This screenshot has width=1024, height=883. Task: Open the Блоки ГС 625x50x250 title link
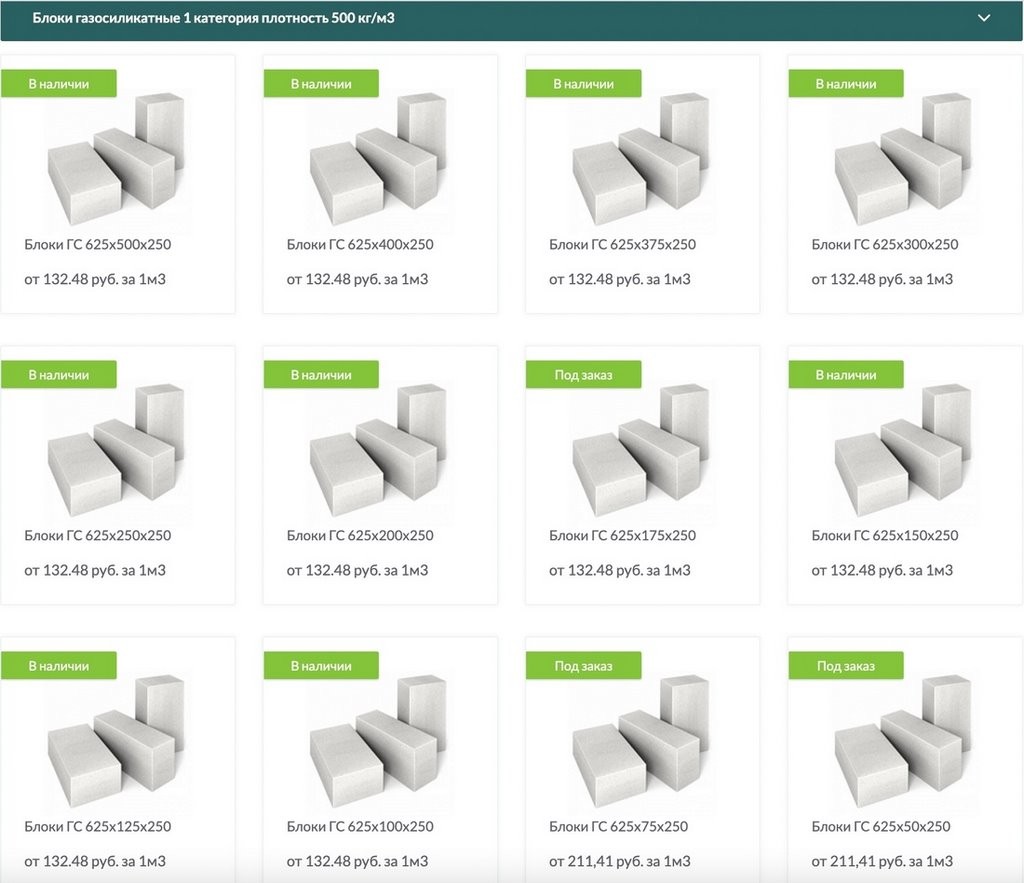coord(880,827)
